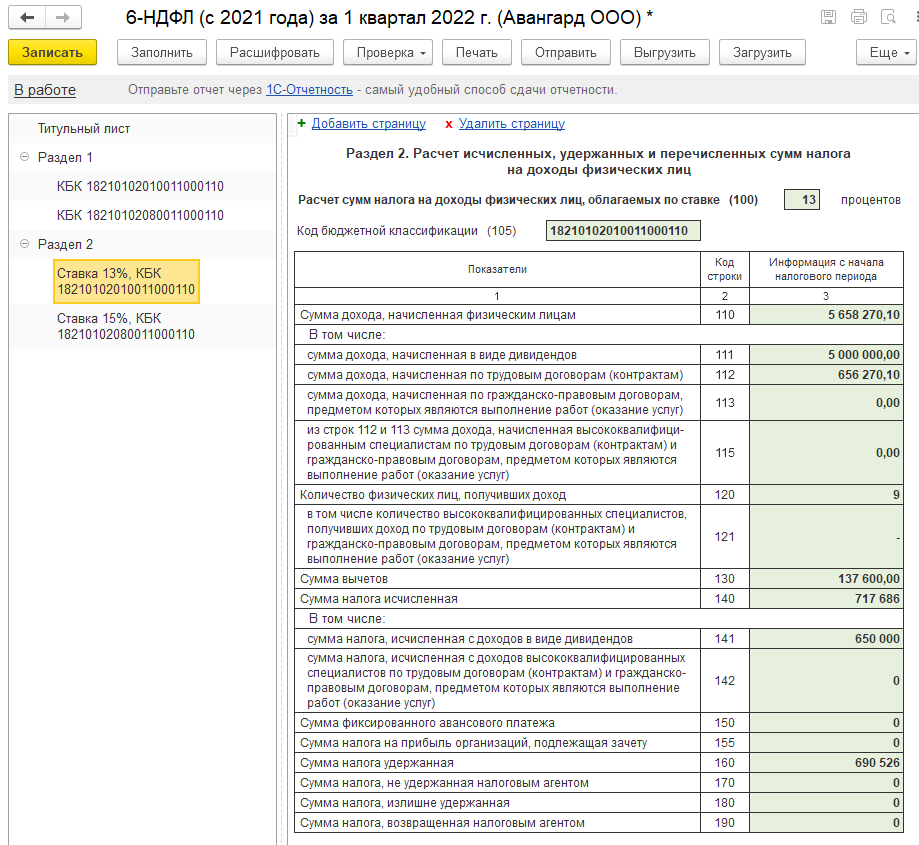Viewport: 919px width, 845px height.
Task: Select Ставка 15% page in Раздел 2
Action: click(x=125, y=326)
